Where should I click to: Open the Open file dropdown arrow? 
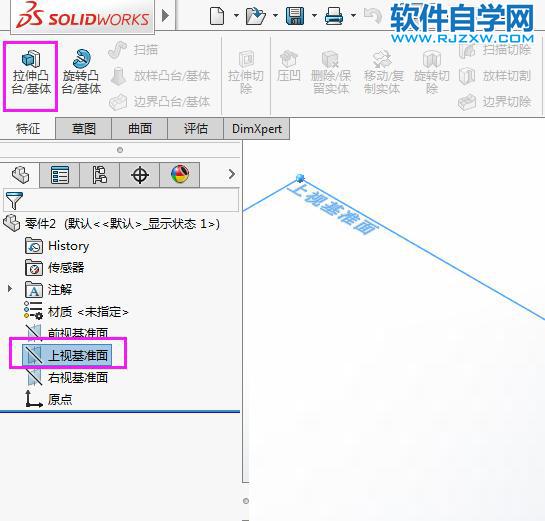pyautogui.click(x=275, y=15)
